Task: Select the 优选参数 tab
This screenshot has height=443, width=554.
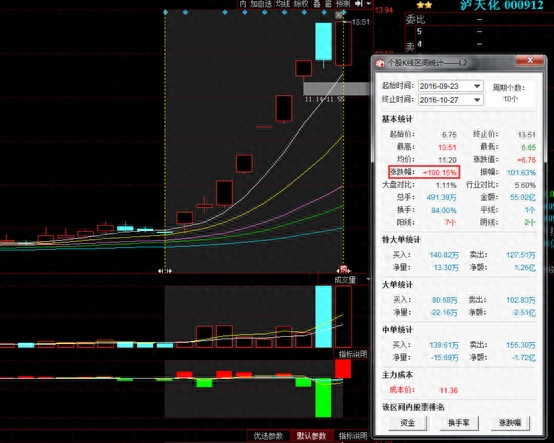Action: click(x=268, y=436)
